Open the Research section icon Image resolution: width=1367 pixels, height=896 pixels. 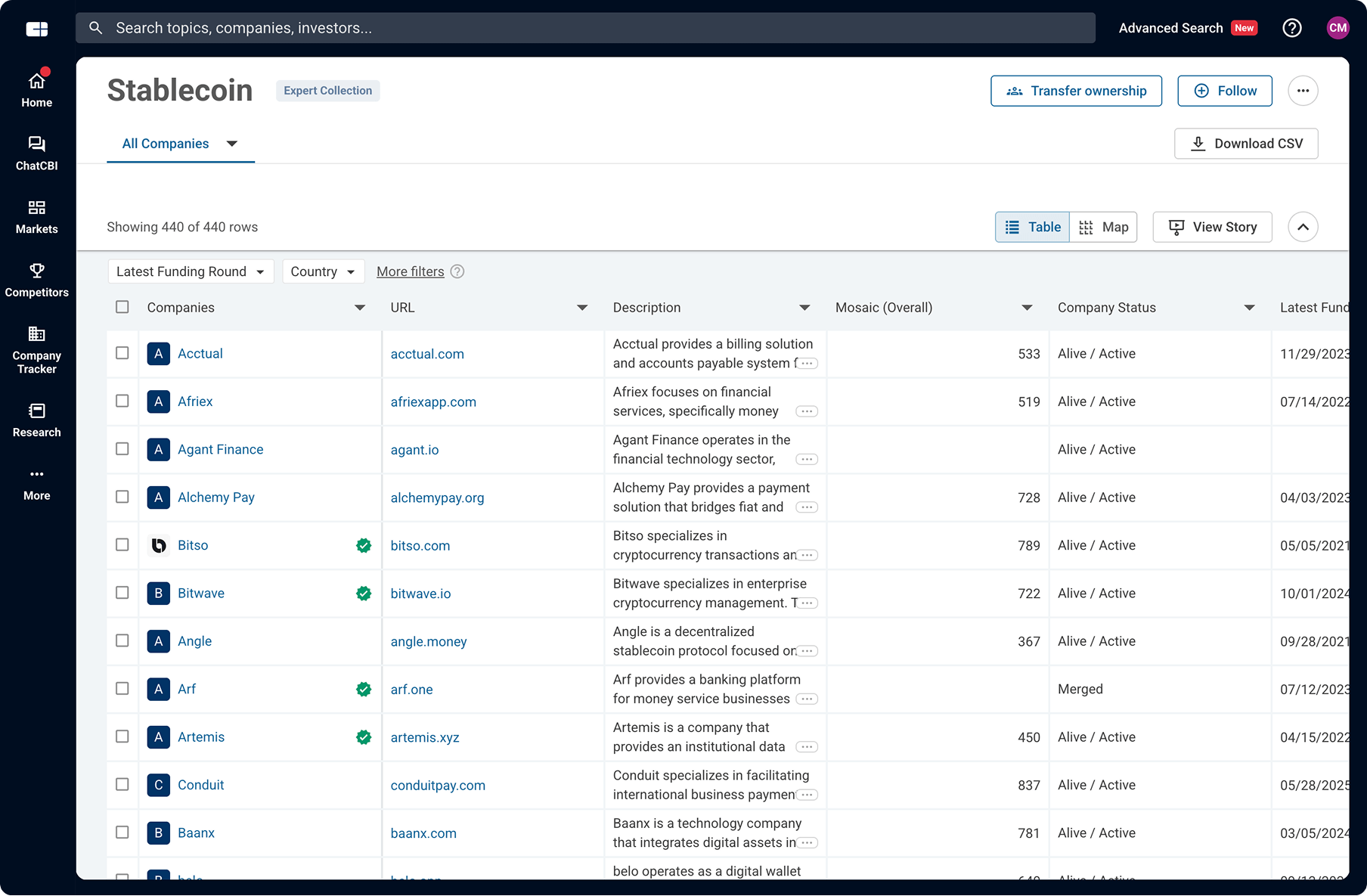(x=36, y=411)
